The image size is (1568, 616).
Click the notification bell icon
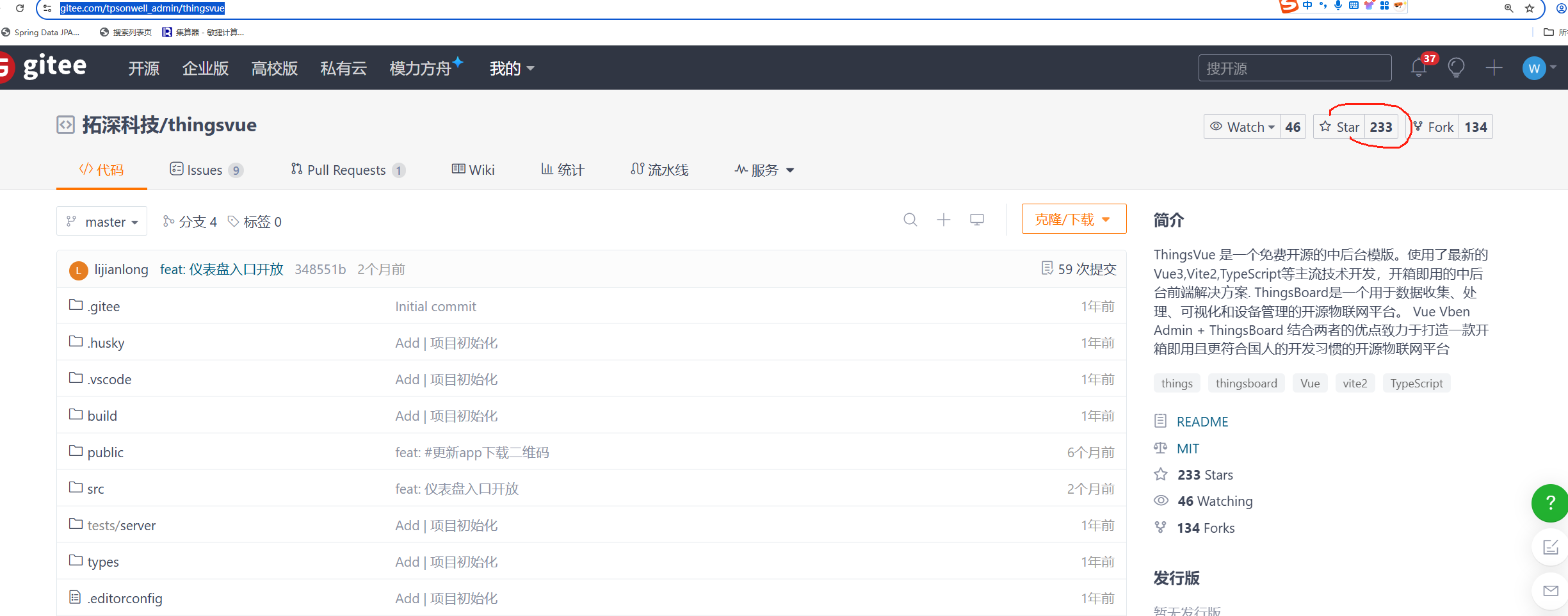[x=1419, y=67]
